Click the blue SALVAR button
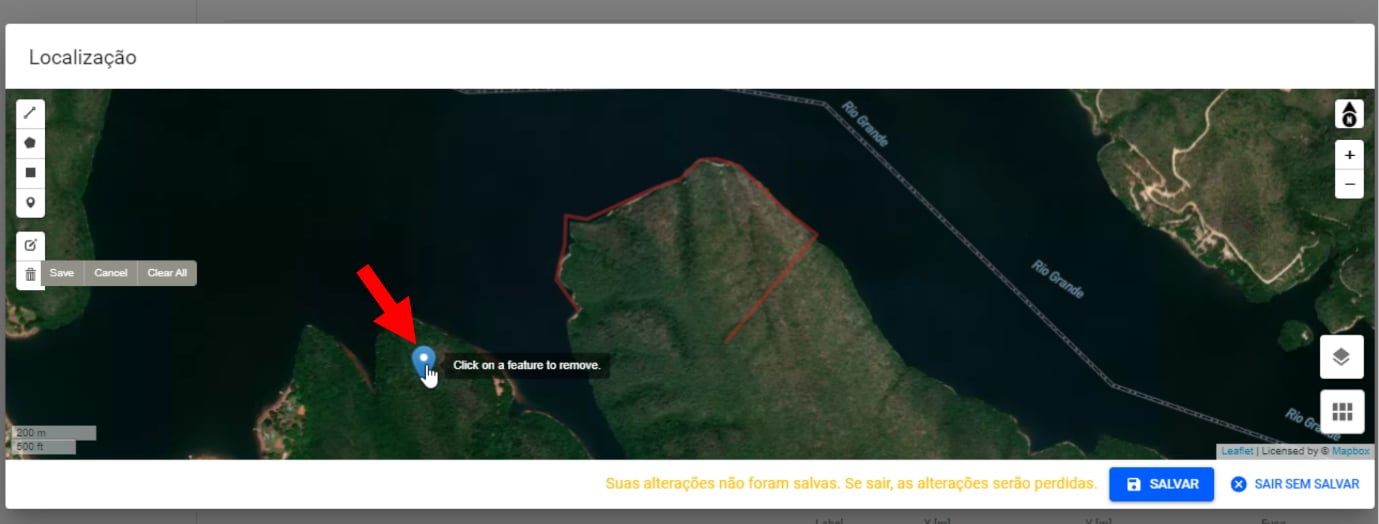 pos(1161,484)
